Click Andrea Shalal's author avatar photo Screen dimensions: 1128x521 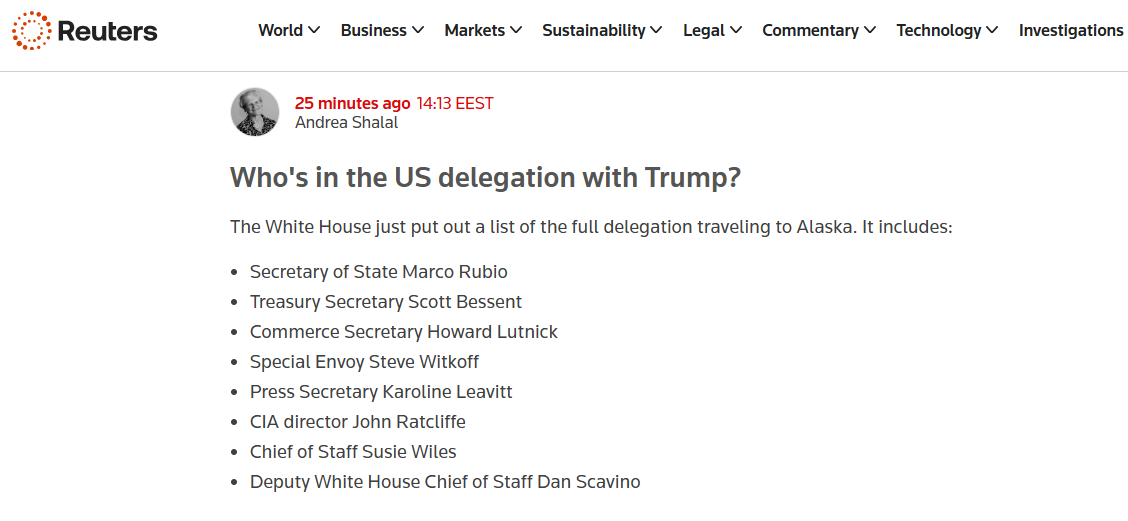(x=255, y=112)
